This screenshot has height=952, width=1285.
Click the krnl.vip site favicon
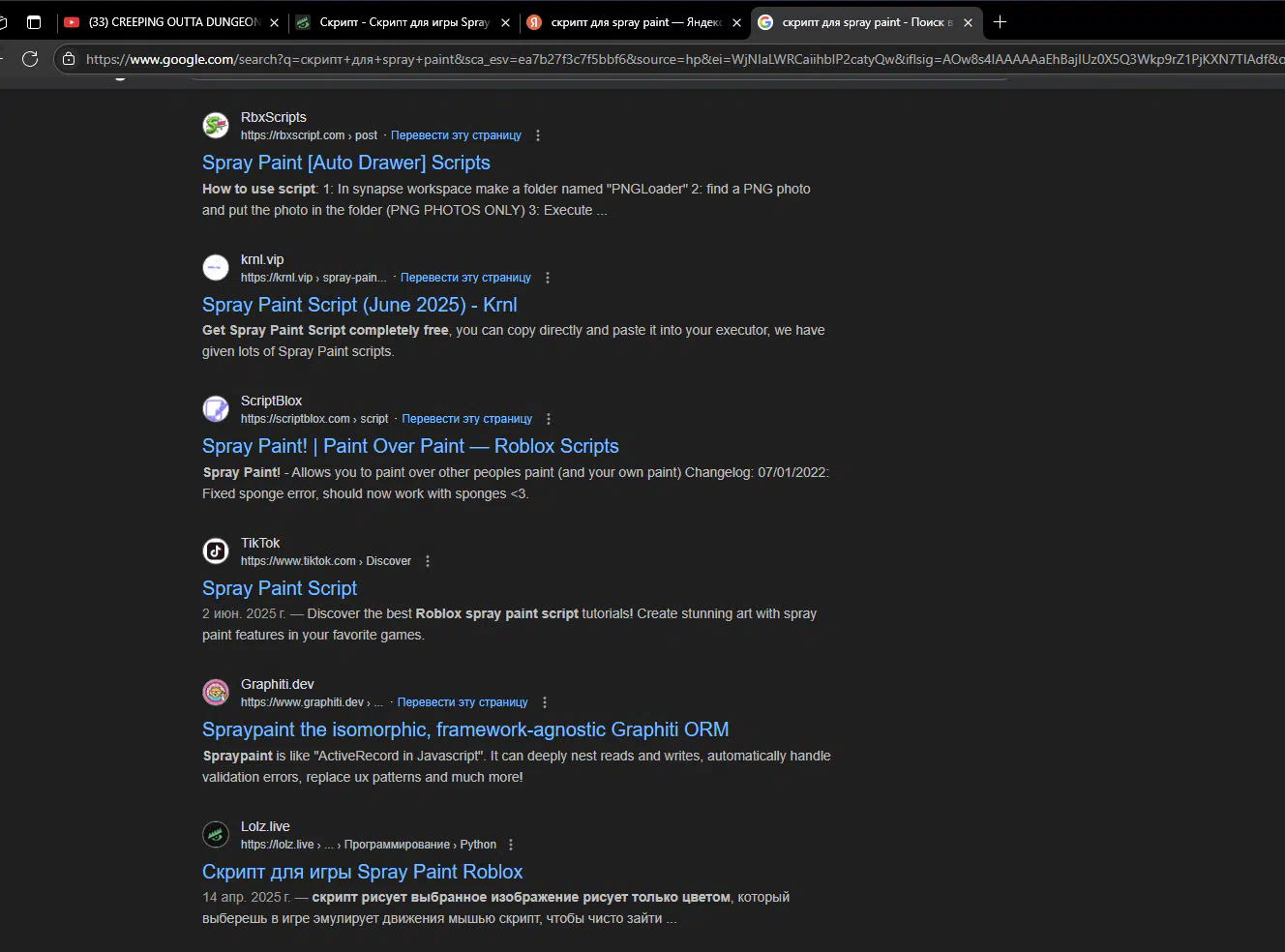(216, 267)
